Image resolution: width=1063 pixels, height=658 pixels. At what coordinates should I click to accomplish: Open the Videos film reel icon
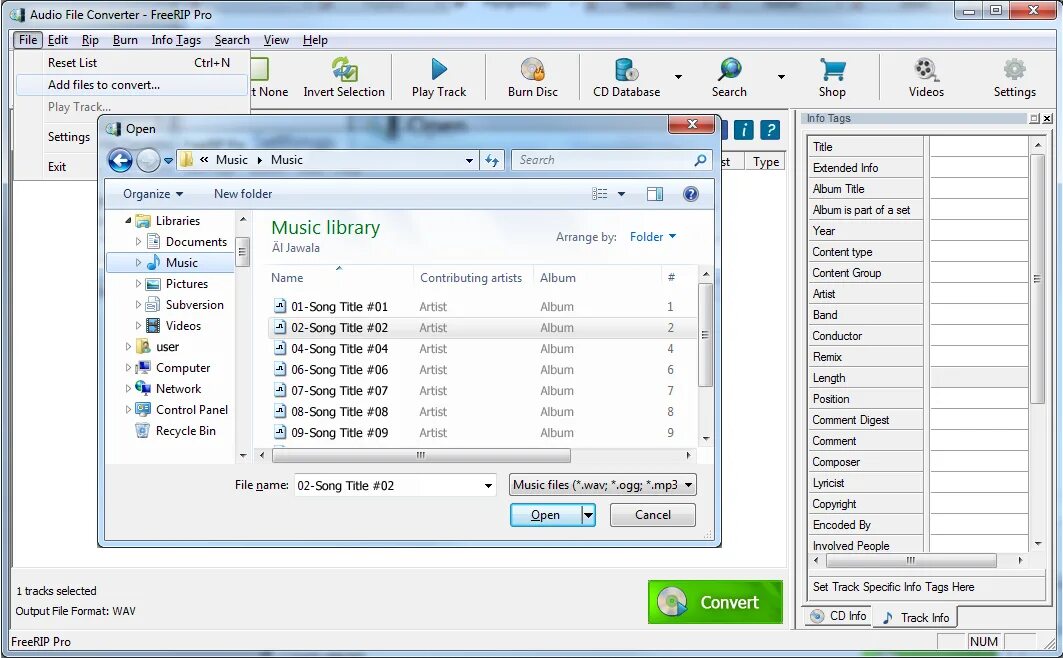coord(926,69)
